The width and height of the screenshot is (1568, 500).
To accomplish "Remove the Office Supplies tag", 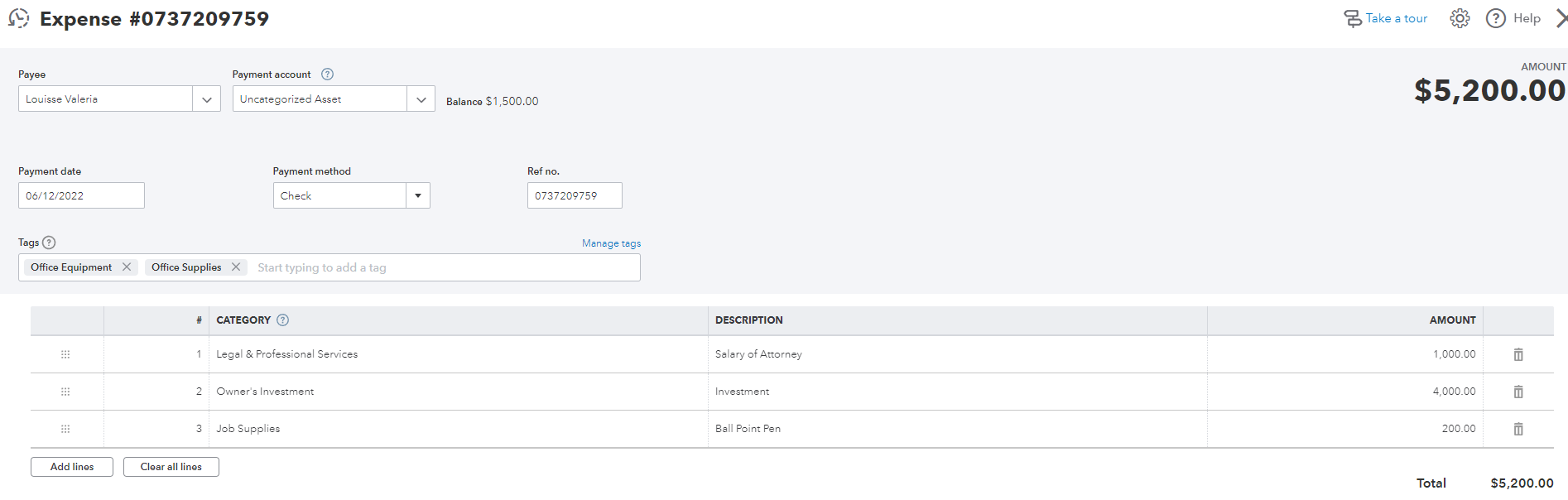I will click(x=236, y=267).
